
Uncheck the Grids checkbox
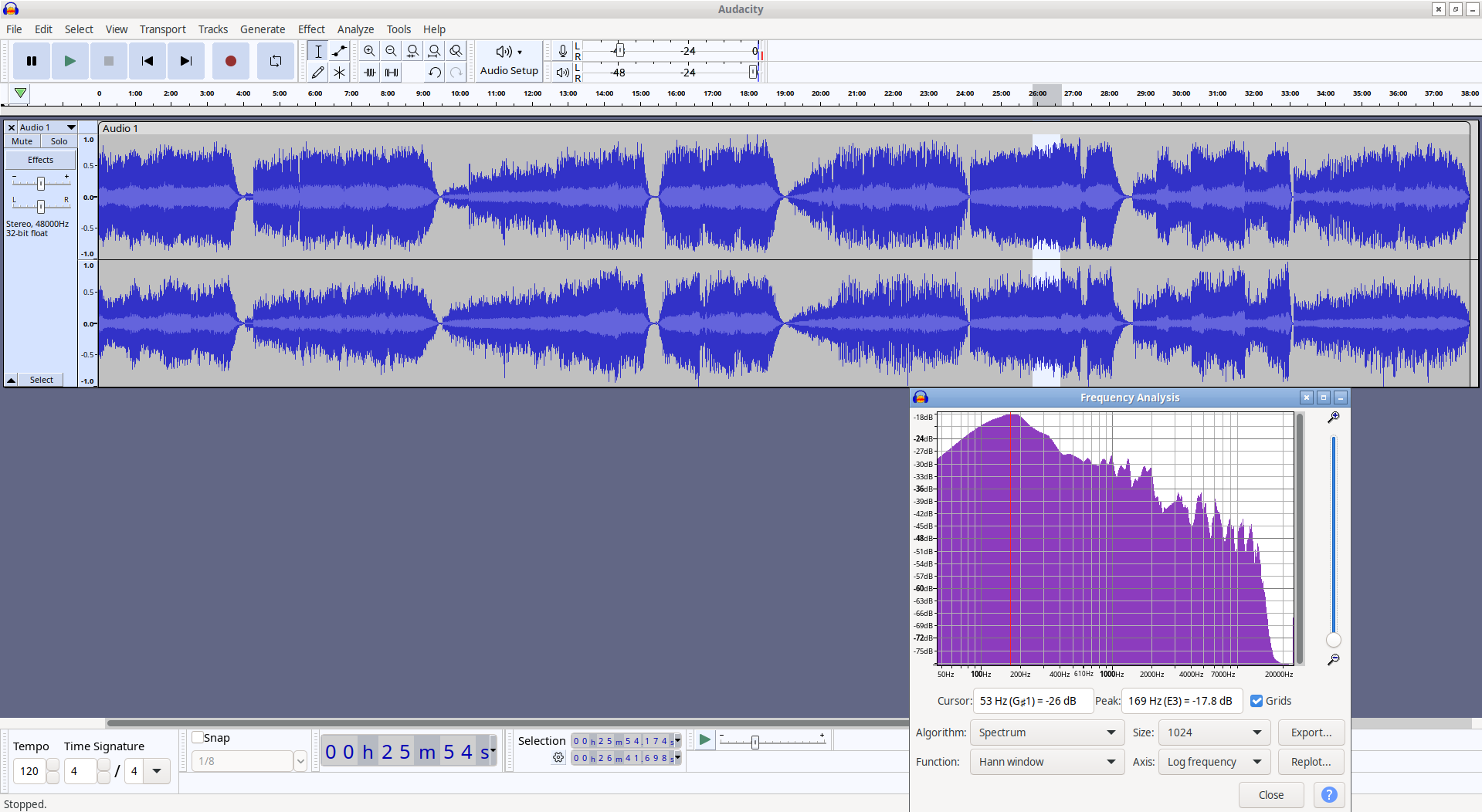pos(1256,701)
